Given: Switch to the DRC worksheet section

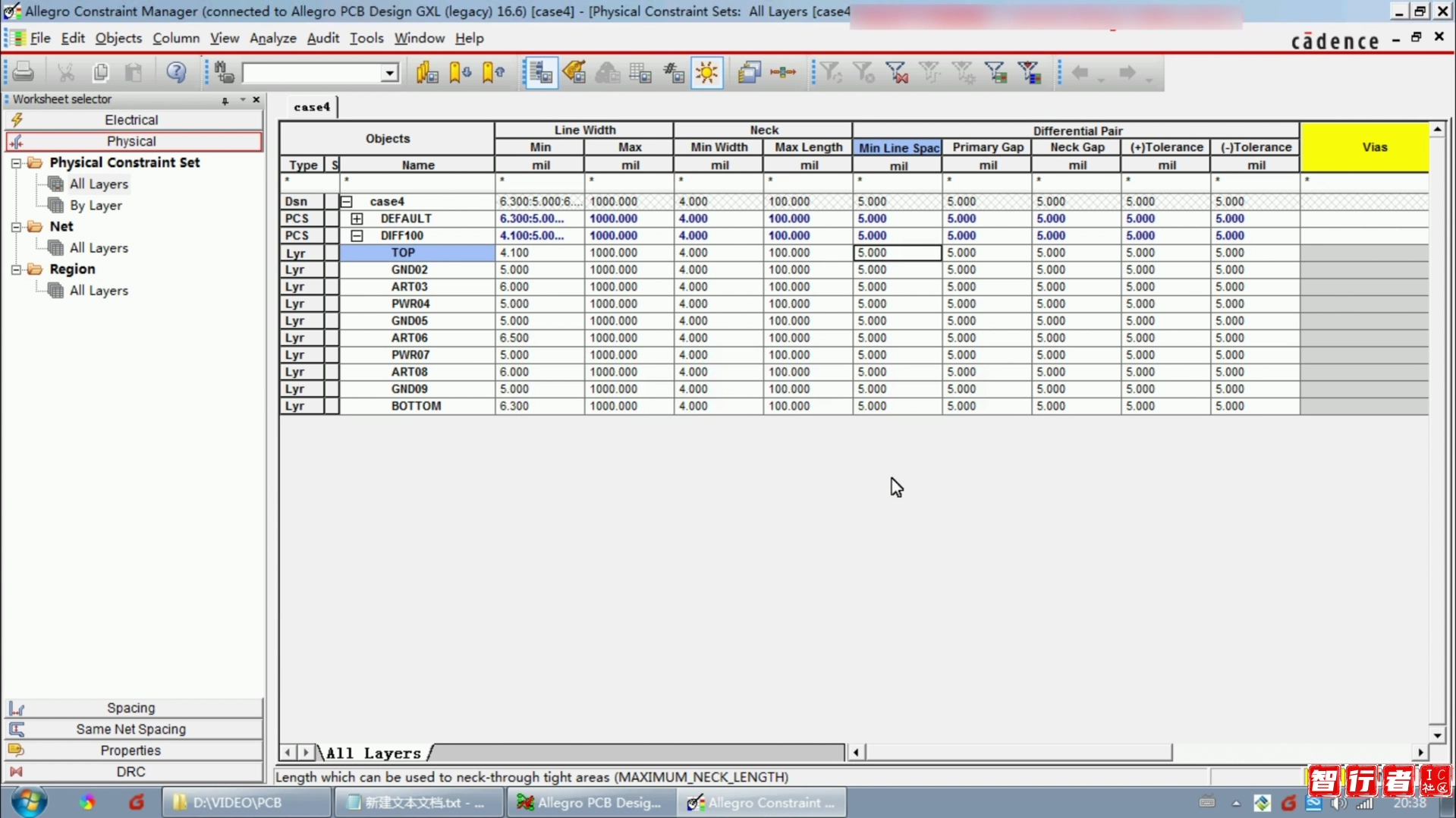Looking at the screenshot, I should pyautogui.click(x=133, y=772).
